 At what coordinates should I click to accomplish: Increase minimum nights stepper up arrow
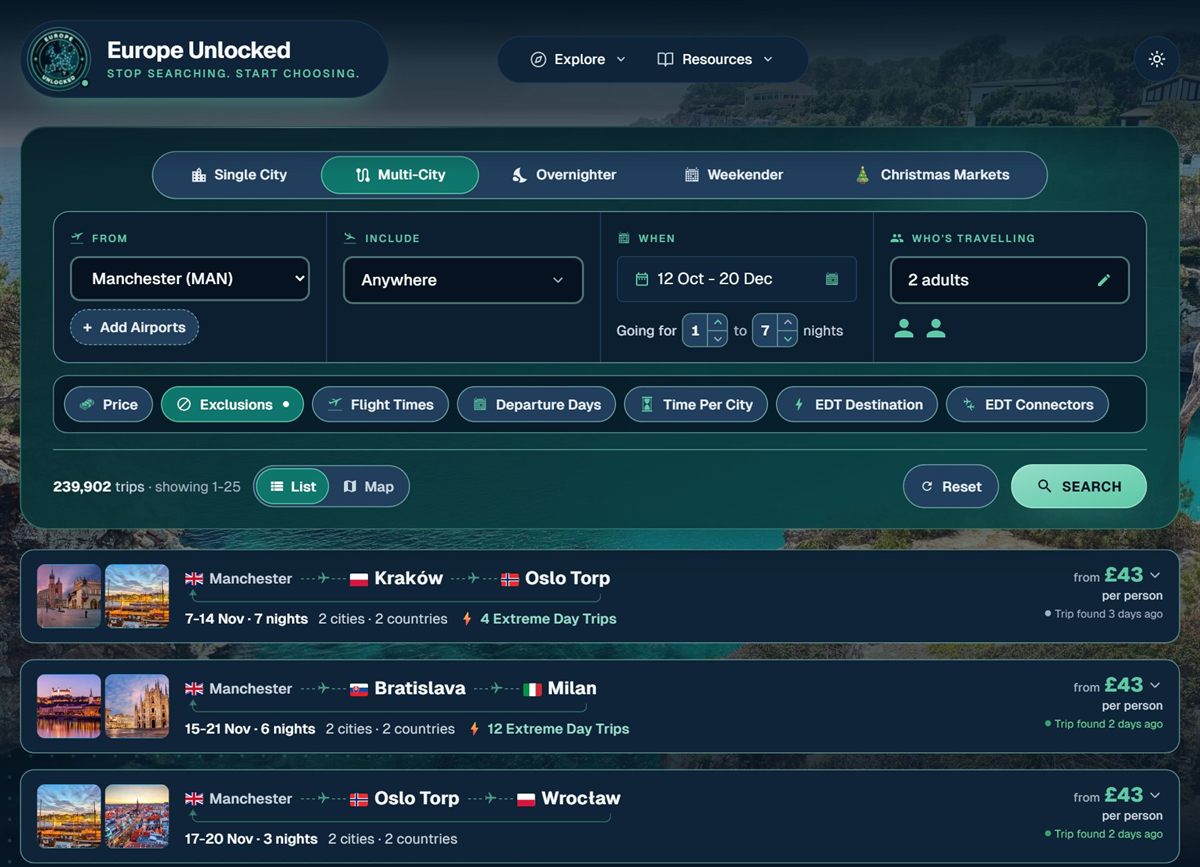718,323
